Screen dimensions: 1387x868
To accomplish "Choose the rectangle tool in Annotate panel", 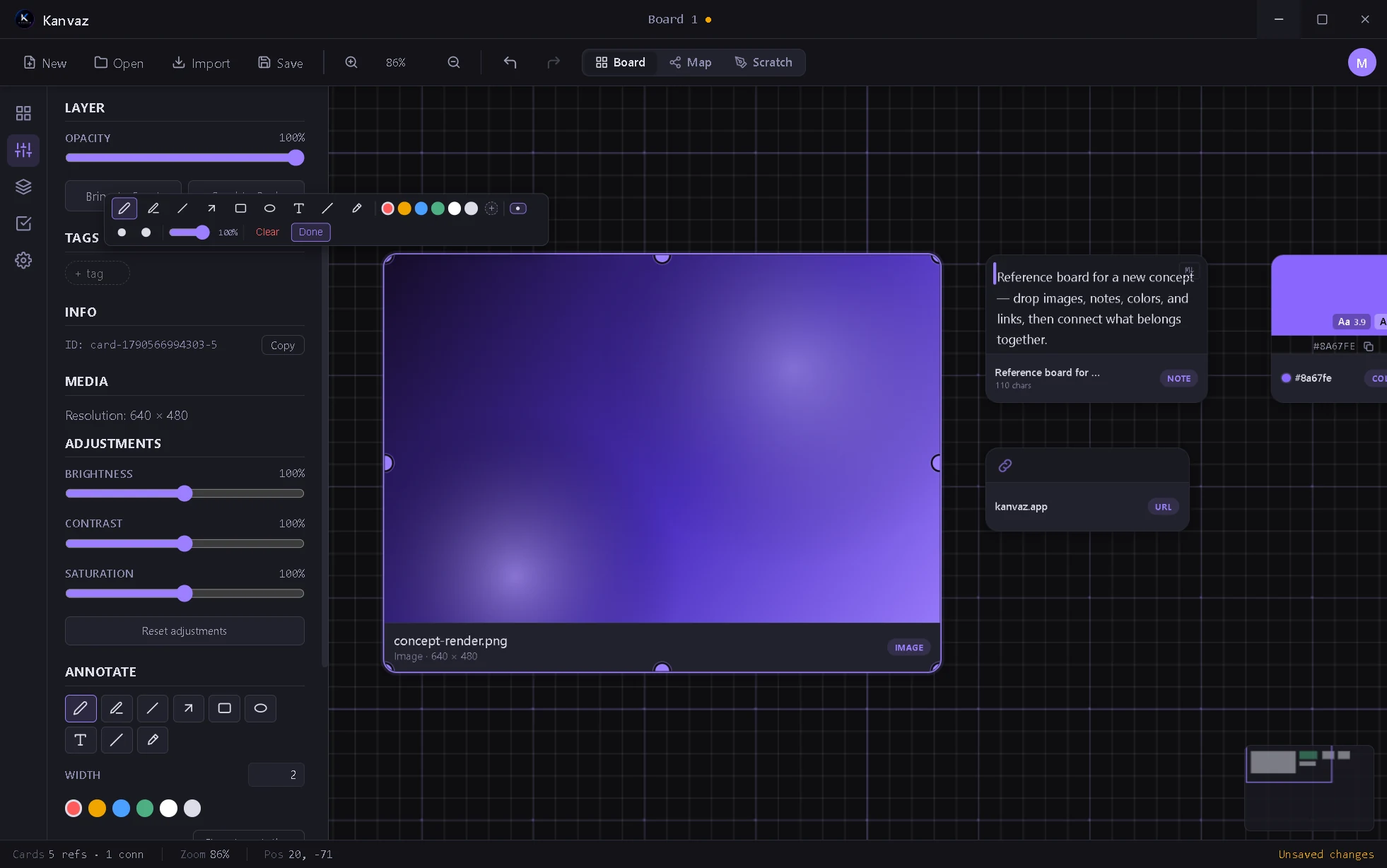I will pos(224,708).
